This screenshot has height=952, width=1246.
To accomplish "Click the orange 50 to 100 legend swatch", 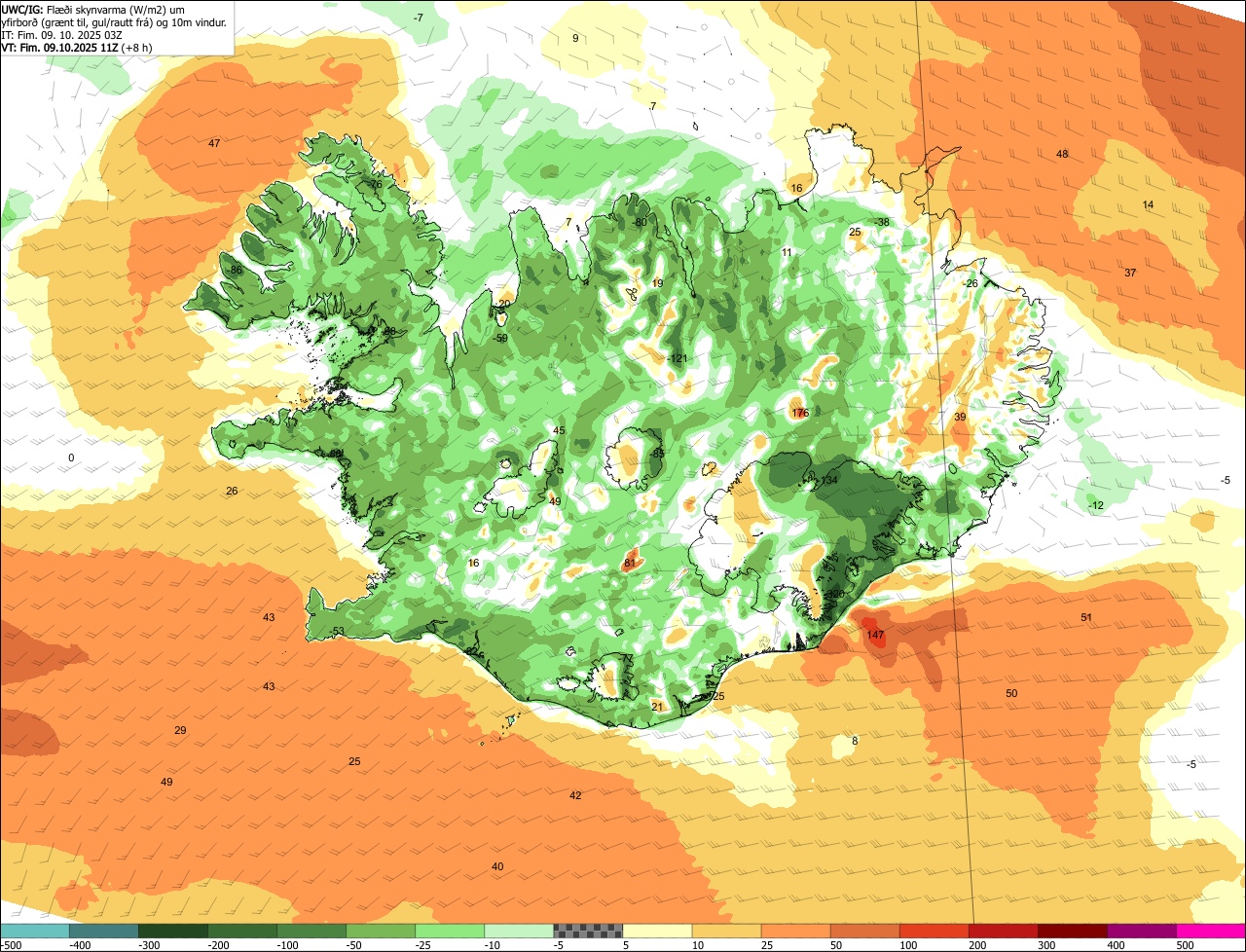I will 865,932.
